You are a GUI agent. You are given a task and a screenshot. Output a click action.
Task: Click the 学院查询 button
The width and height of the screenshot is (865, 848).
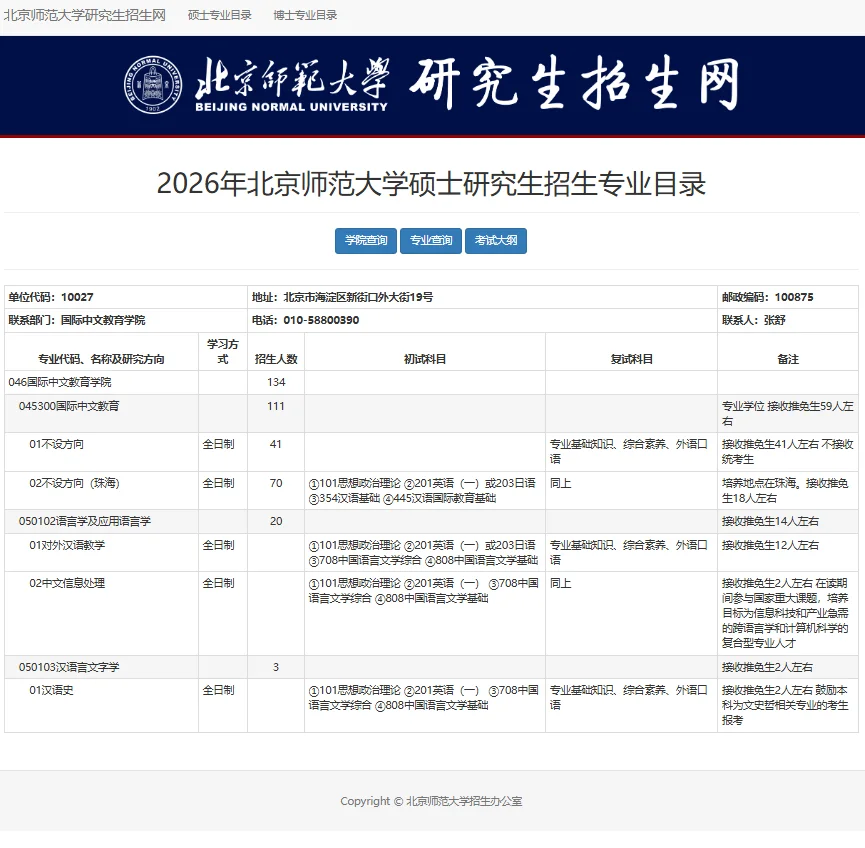point(366,241)
